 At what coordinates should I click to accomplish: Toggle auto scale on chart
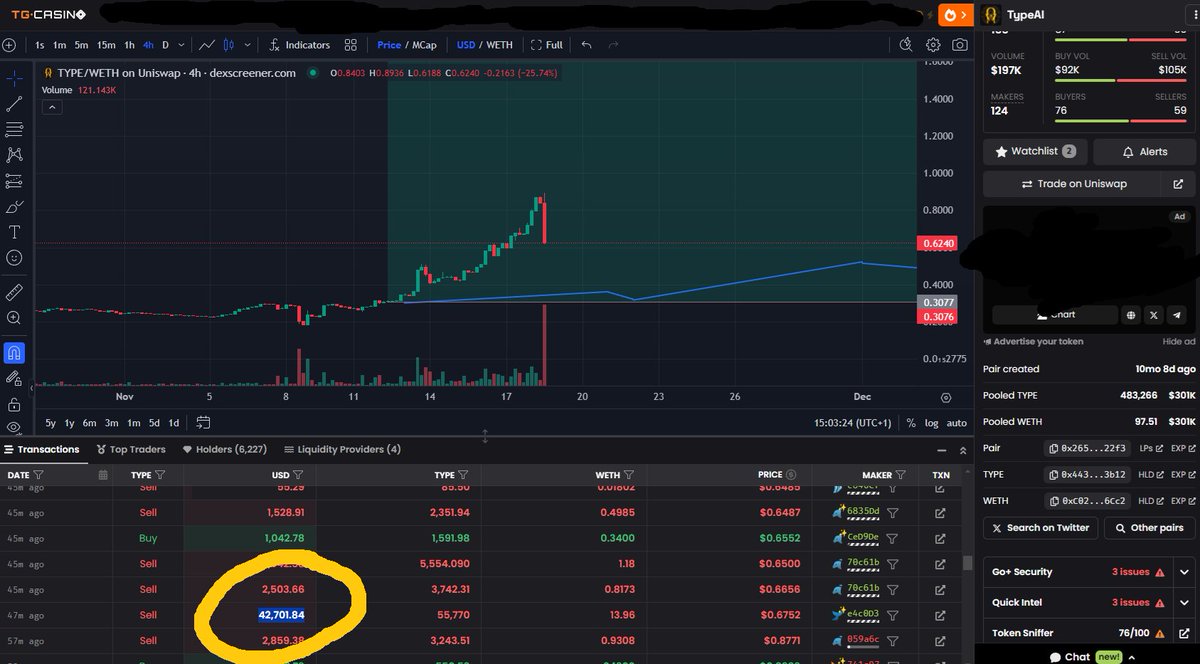point(957,423)
